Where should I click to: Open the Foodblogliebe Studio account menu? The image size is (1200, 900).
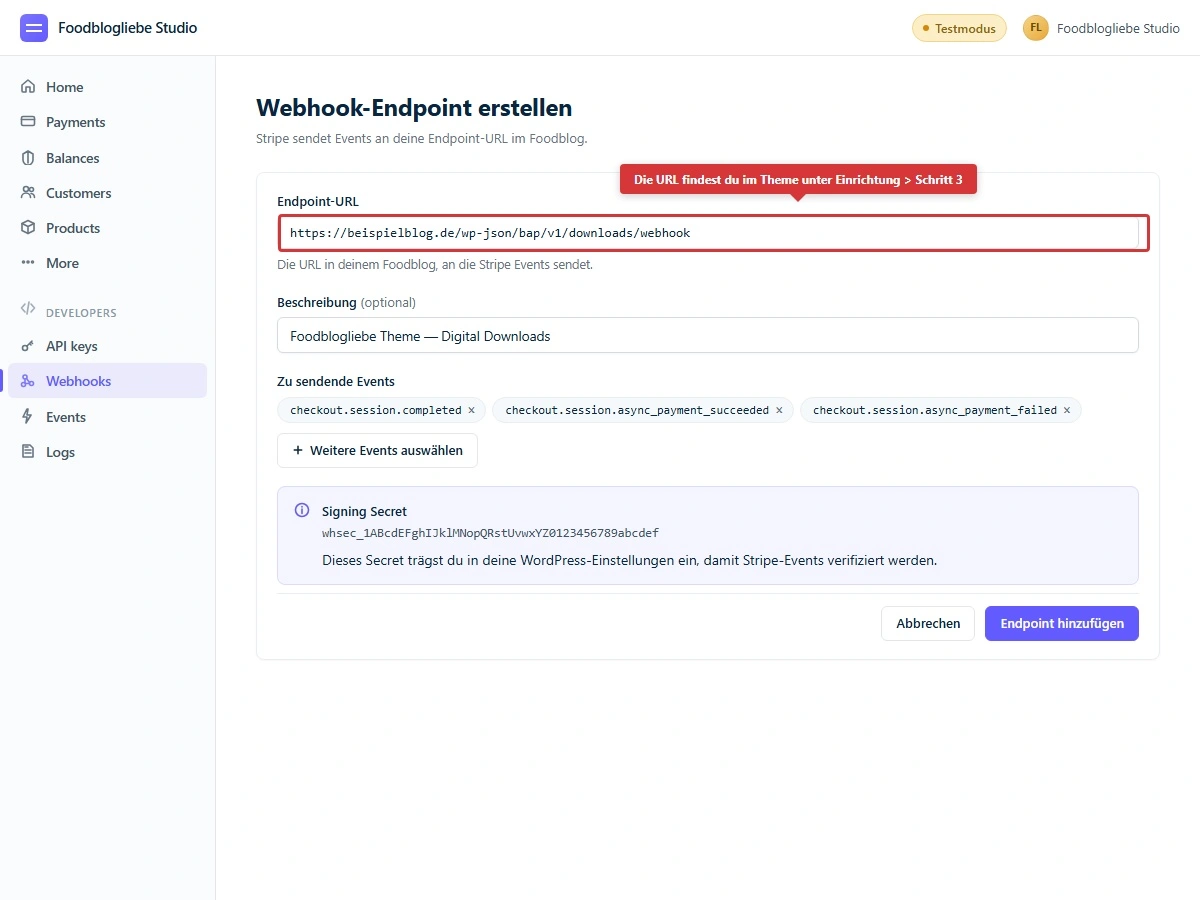1101,28
